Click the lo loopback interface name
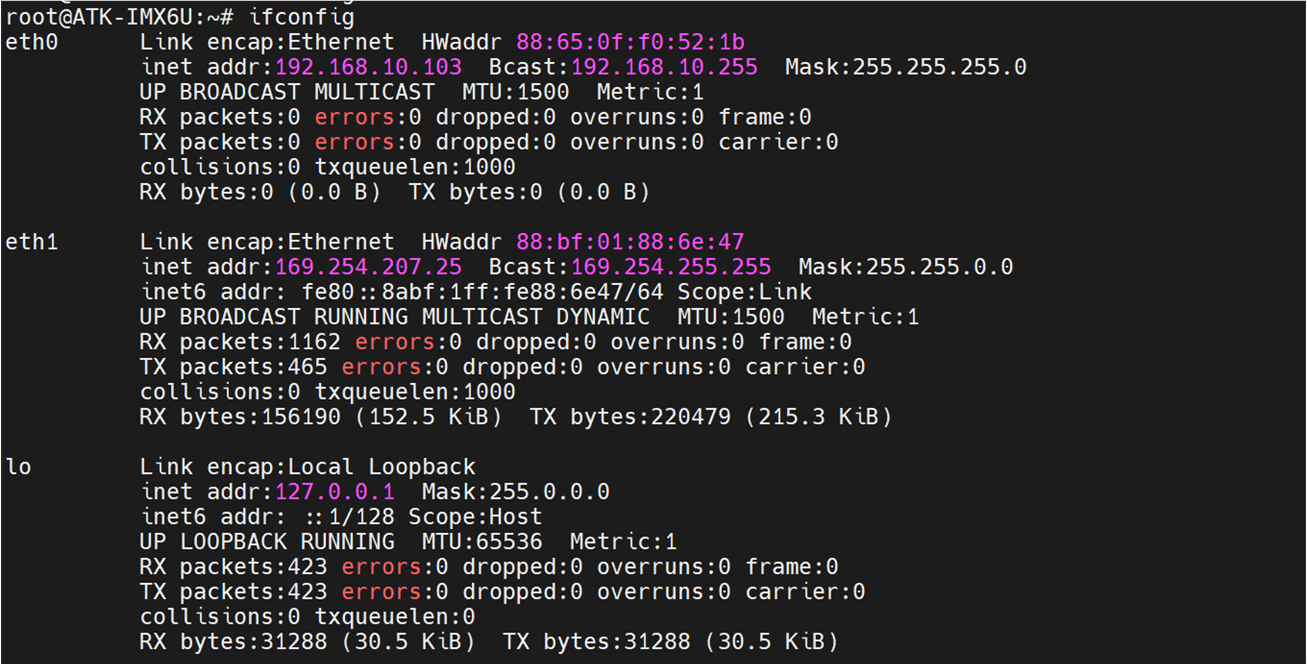Viewport: 1307px width, 665px height. coord(18,467)
